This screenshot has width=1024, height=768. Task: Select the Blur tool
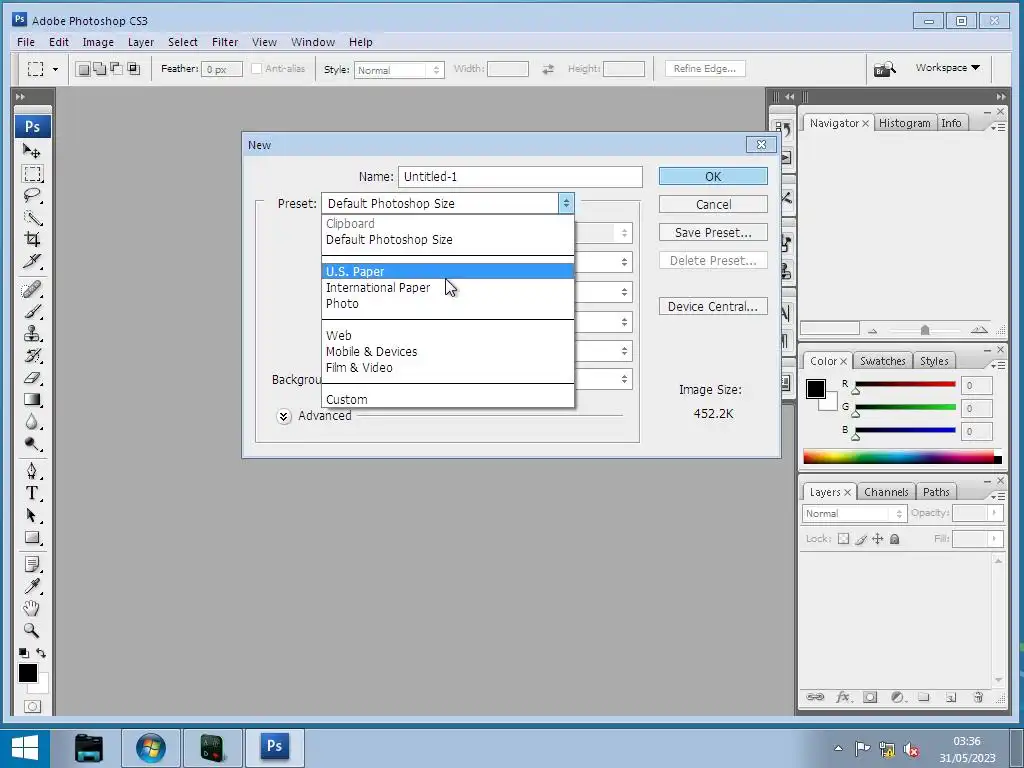[31, 422]
